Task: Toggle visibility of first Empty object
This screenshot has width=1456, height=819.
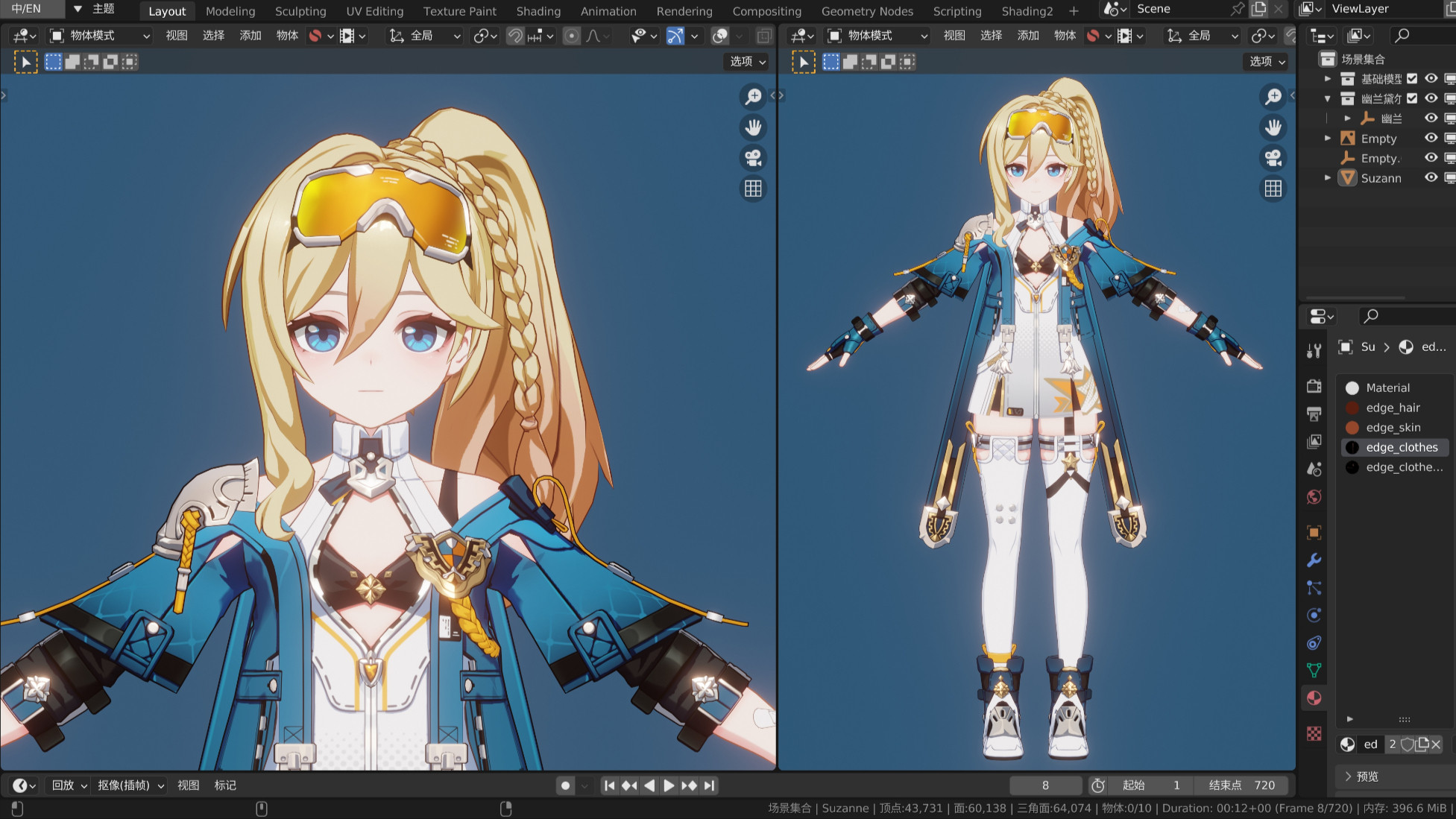Action: coord(1431,138)
